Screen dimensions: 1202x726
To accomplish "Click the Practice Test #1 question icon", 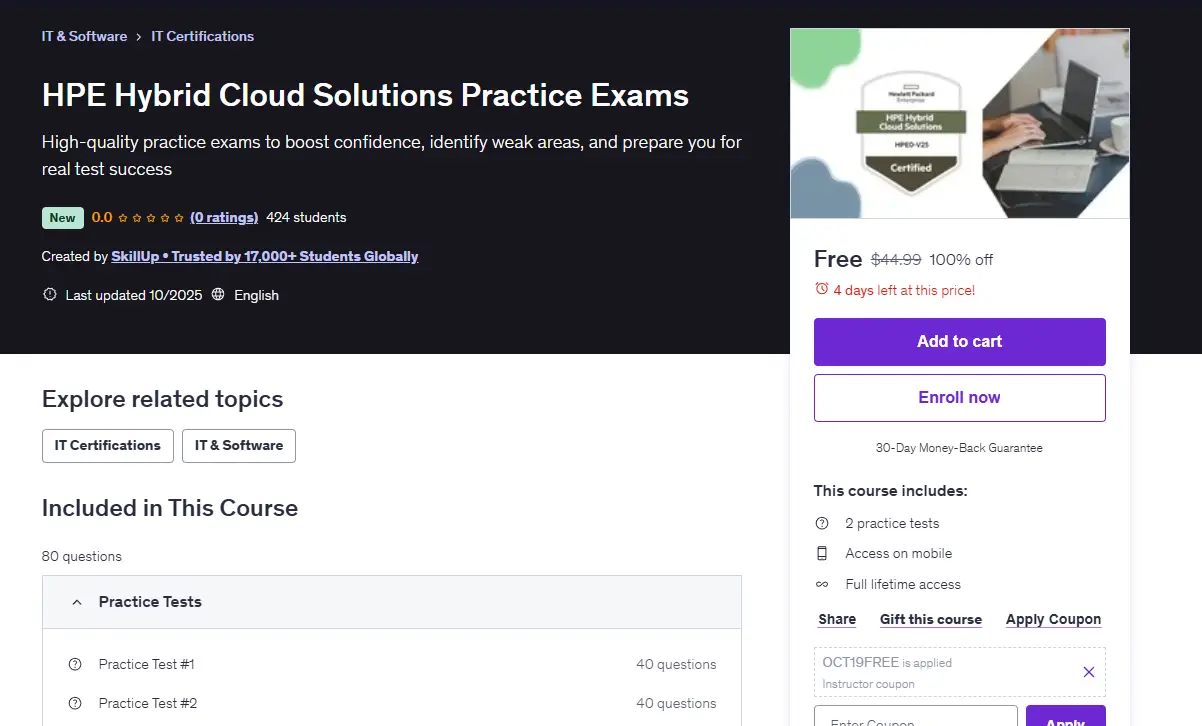I will click(x=75, y=664).
